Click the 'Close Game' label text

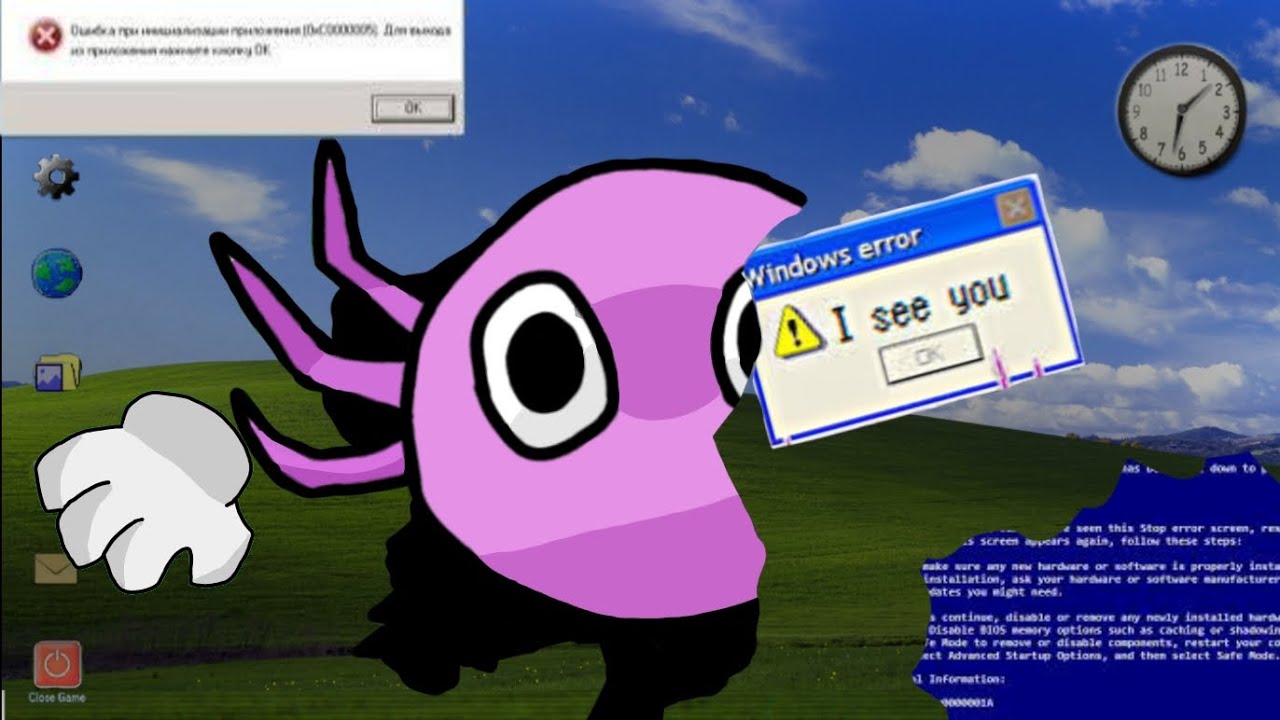coord(57,697)
